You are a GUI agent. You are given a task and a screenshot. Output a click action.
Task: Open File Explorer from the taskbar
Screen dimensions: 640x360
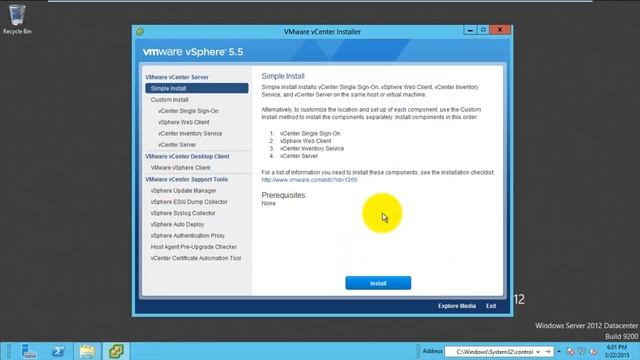87,351
